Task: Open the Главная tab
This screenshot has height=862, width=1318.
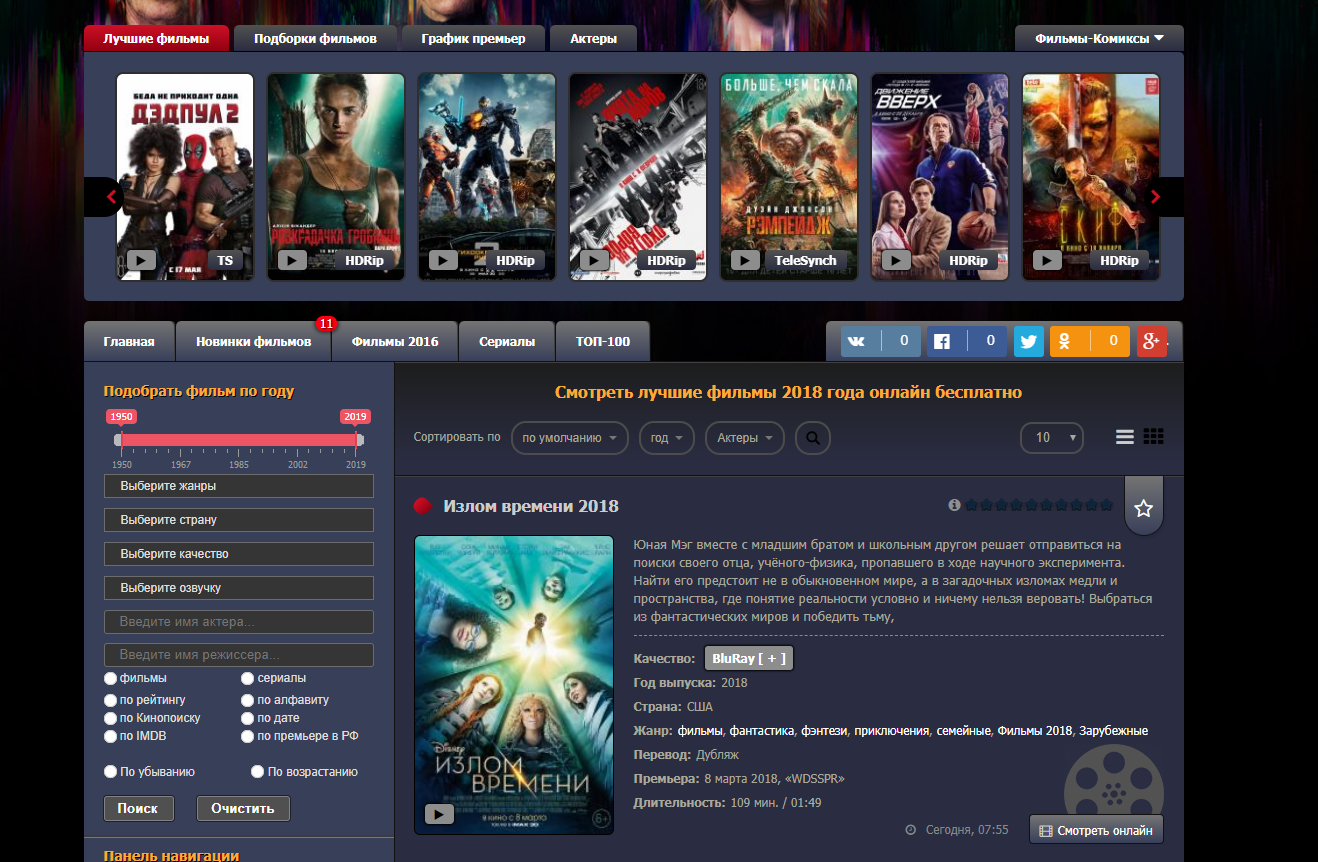Action: pos(129,342)
